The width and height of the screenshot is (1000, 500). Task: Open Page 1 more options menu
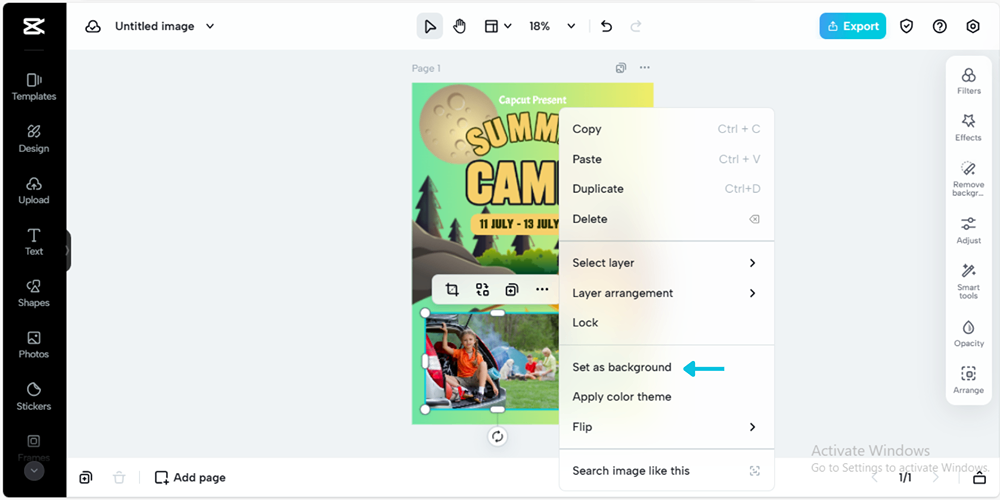pos(645,68)
